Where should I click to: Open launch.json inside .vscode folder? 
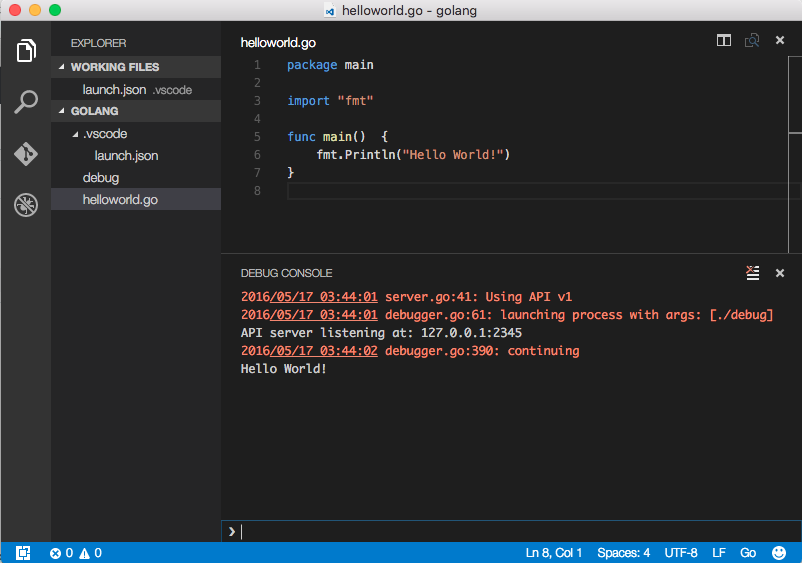click(136, 155)
